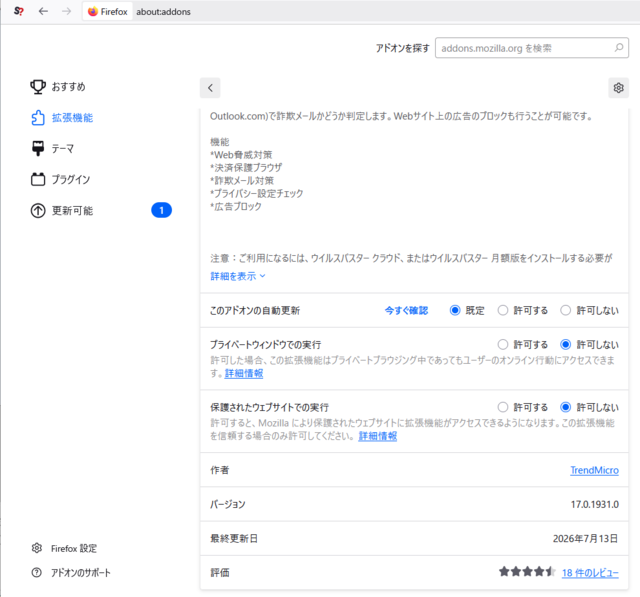Screen dimensions: 640x597
Task: Open the TrendMicro author link
Action: tap(594, 470)
